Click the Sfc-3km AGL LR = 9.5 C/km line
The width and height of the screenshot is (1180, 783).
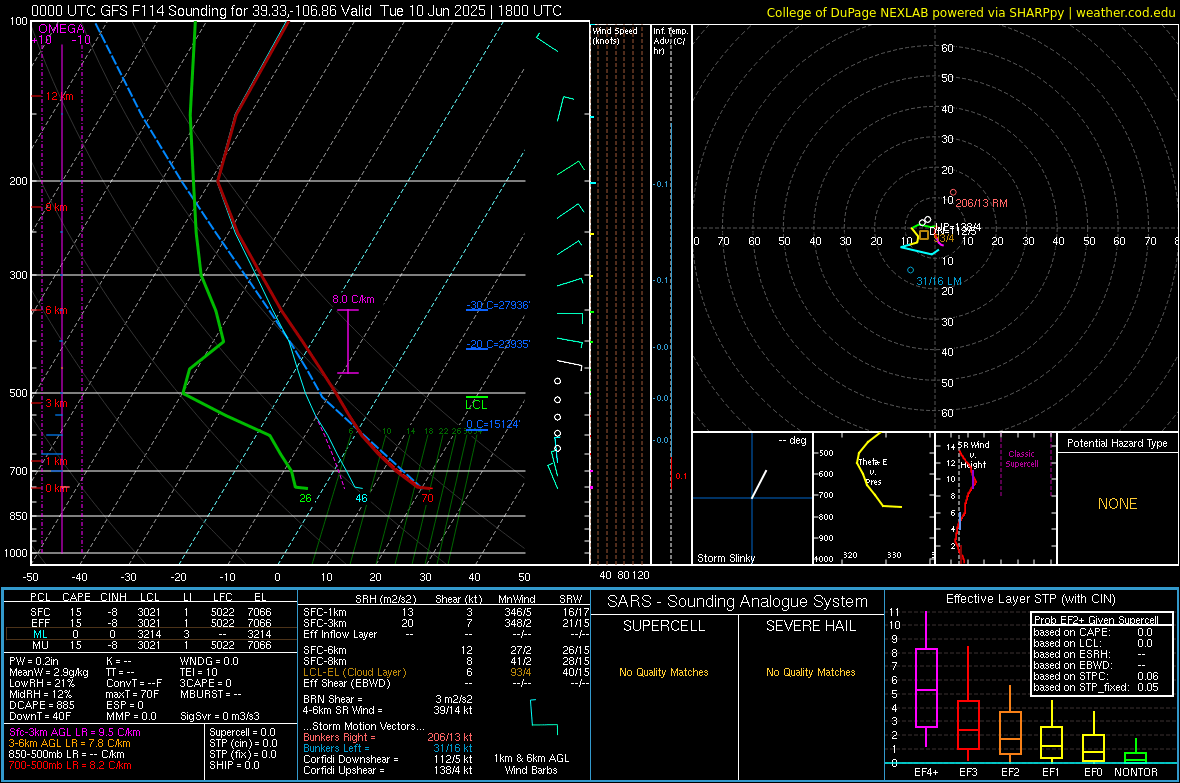pyautogui.click(x=75, y=732)
